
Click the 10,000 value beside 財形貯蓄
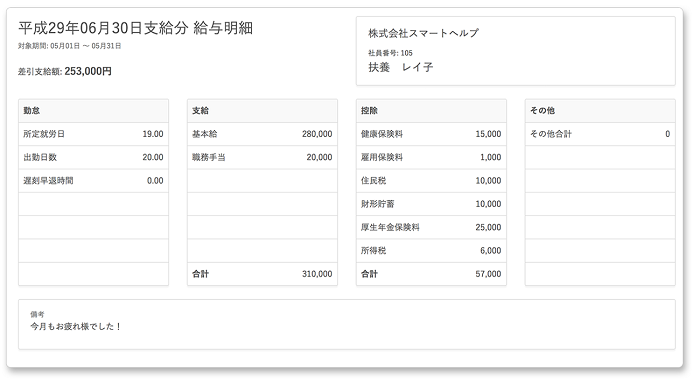488,204
